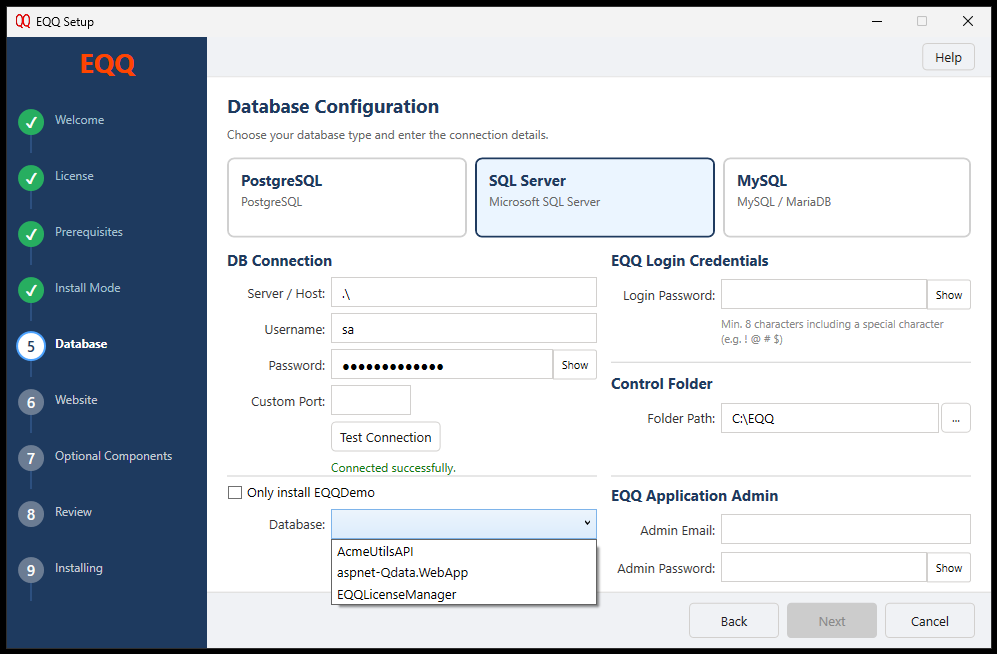The image size is (997, 654).
Task: Click the Connected successfully status text
Action: coord(393,468)
